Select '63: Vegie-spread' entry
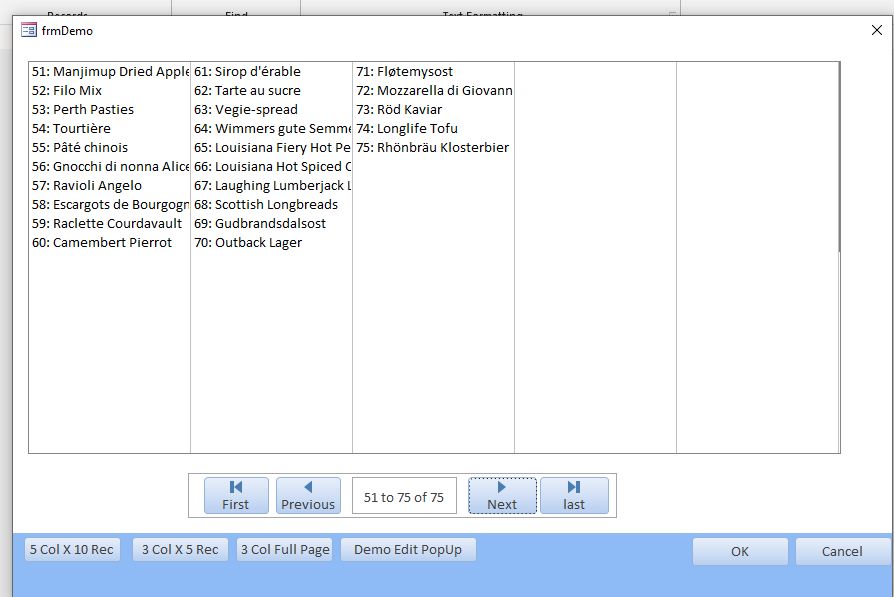This screenshot has width=894, height=597. pyautogui.click(x=271, y=109)
